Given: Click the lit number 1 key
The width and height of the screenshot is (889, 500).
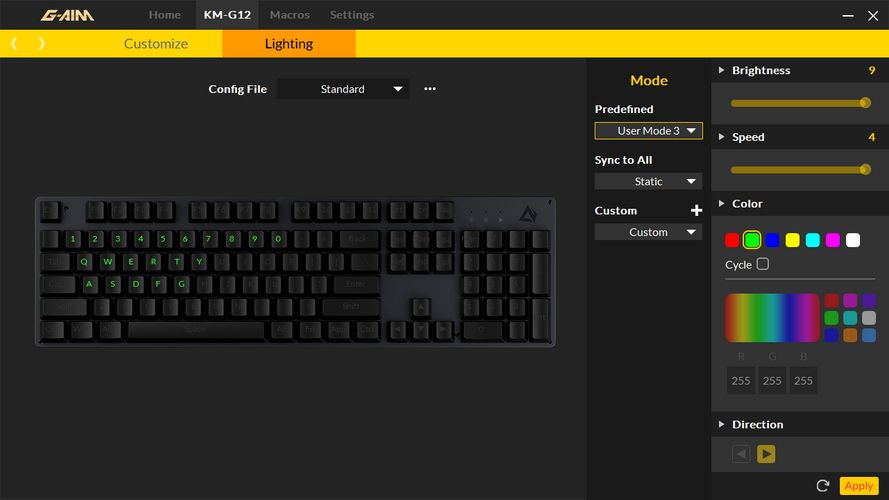Looking at the screenshot, I should tap(73, 239).
